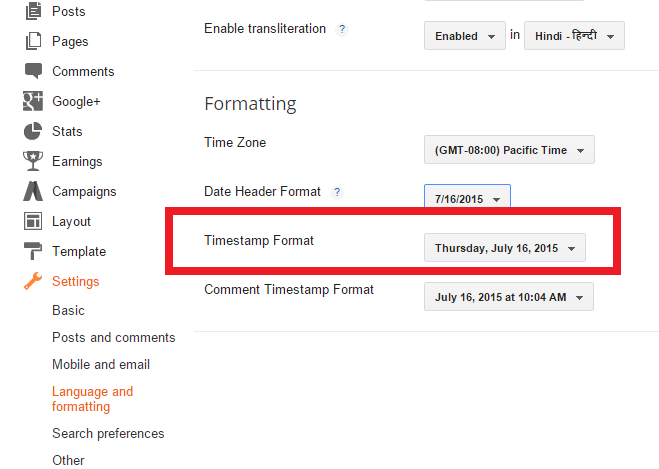Click the Settings wrench icon

[x=33, y=282]
